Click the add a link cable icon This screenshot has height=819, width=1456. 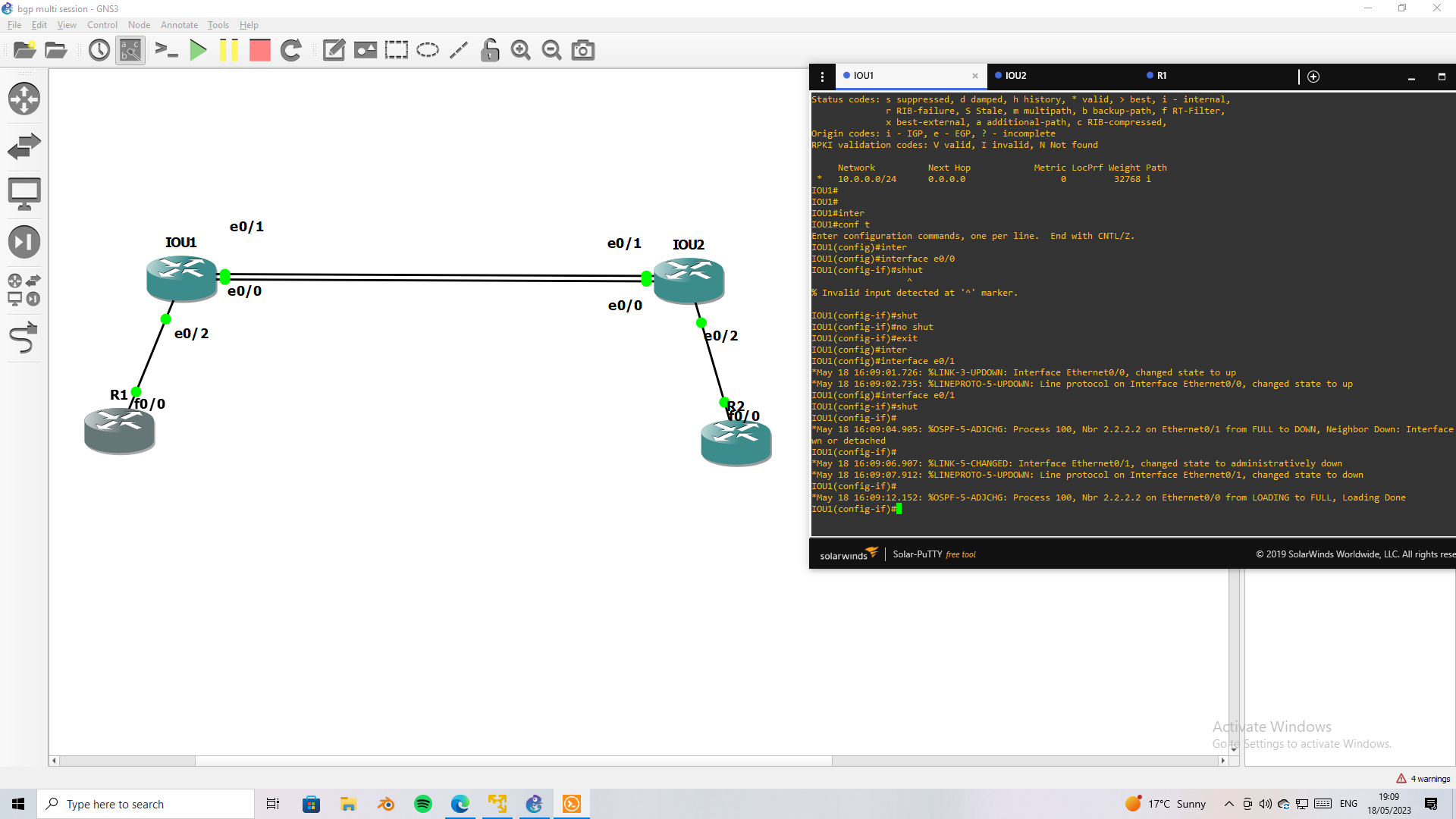(x=24, y=338)
